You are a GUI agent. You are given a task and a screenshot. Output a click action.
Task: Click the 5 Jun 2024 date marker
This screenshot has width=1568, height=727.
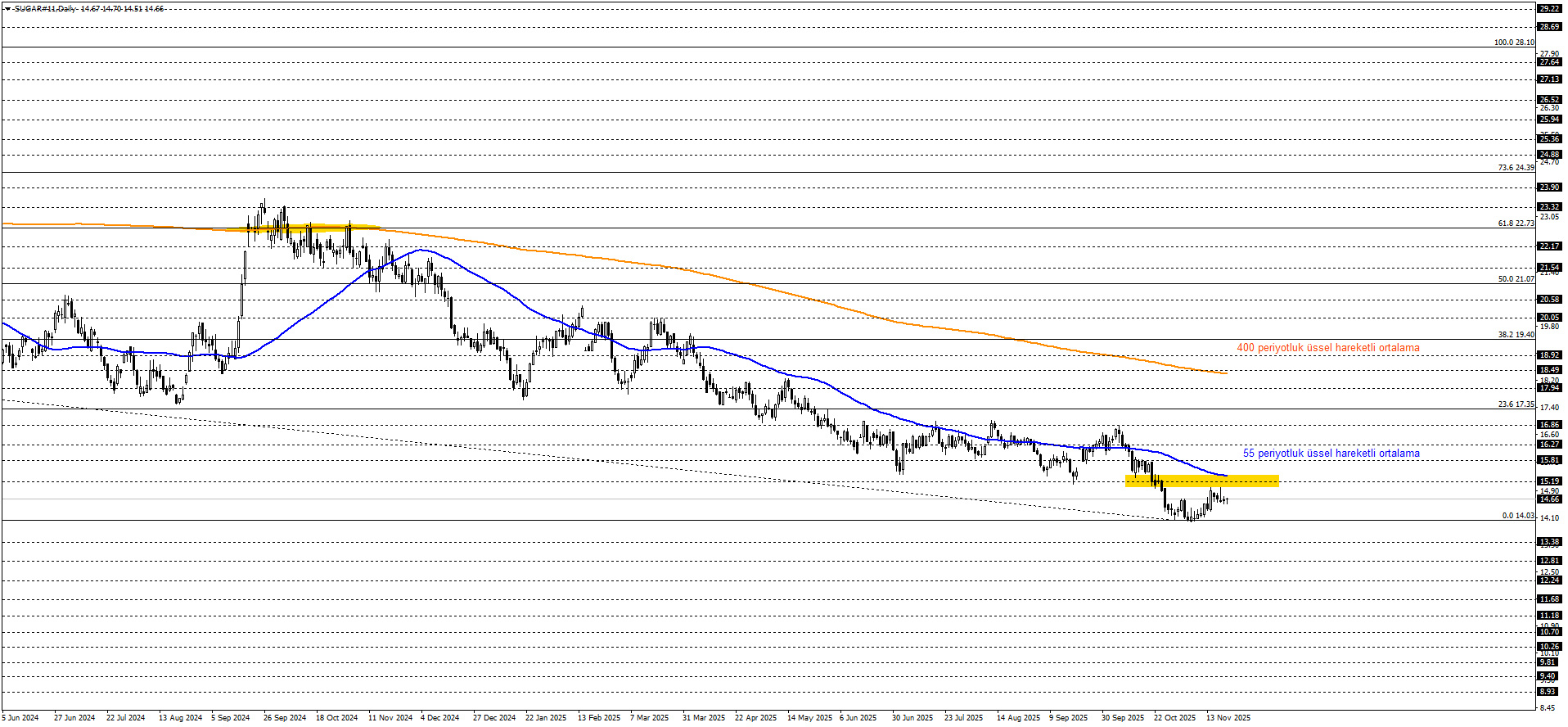click(20, 718)
